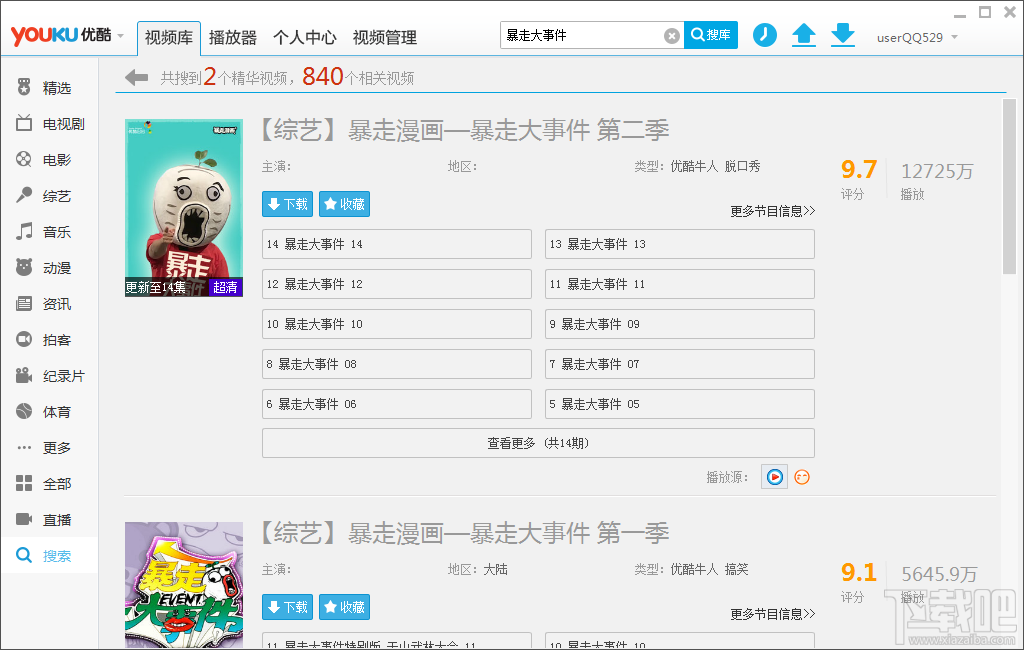This screenshot has width=1024, height=650.
Task: Click 收藏 for 暴走大事件 第二季
Action: point(344,204)
